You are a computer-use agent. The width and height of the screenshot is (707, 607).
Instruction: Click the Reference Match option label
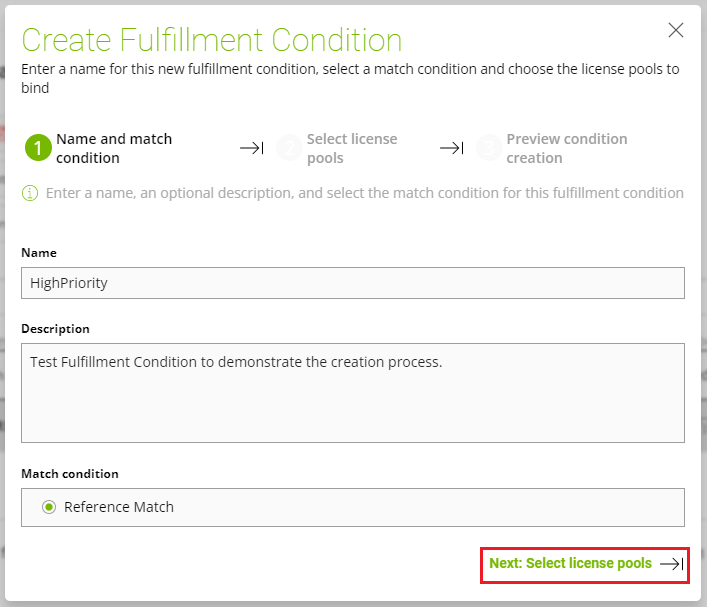coord(119,507)
